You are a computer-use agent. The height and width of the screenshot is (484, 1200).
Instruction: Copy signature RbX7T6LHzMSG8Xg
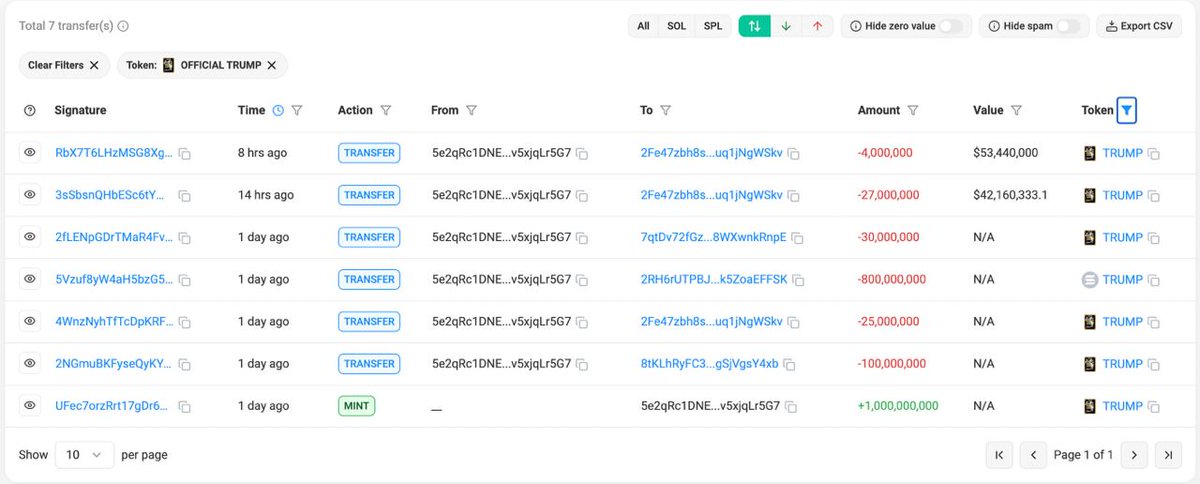point(185,153)
